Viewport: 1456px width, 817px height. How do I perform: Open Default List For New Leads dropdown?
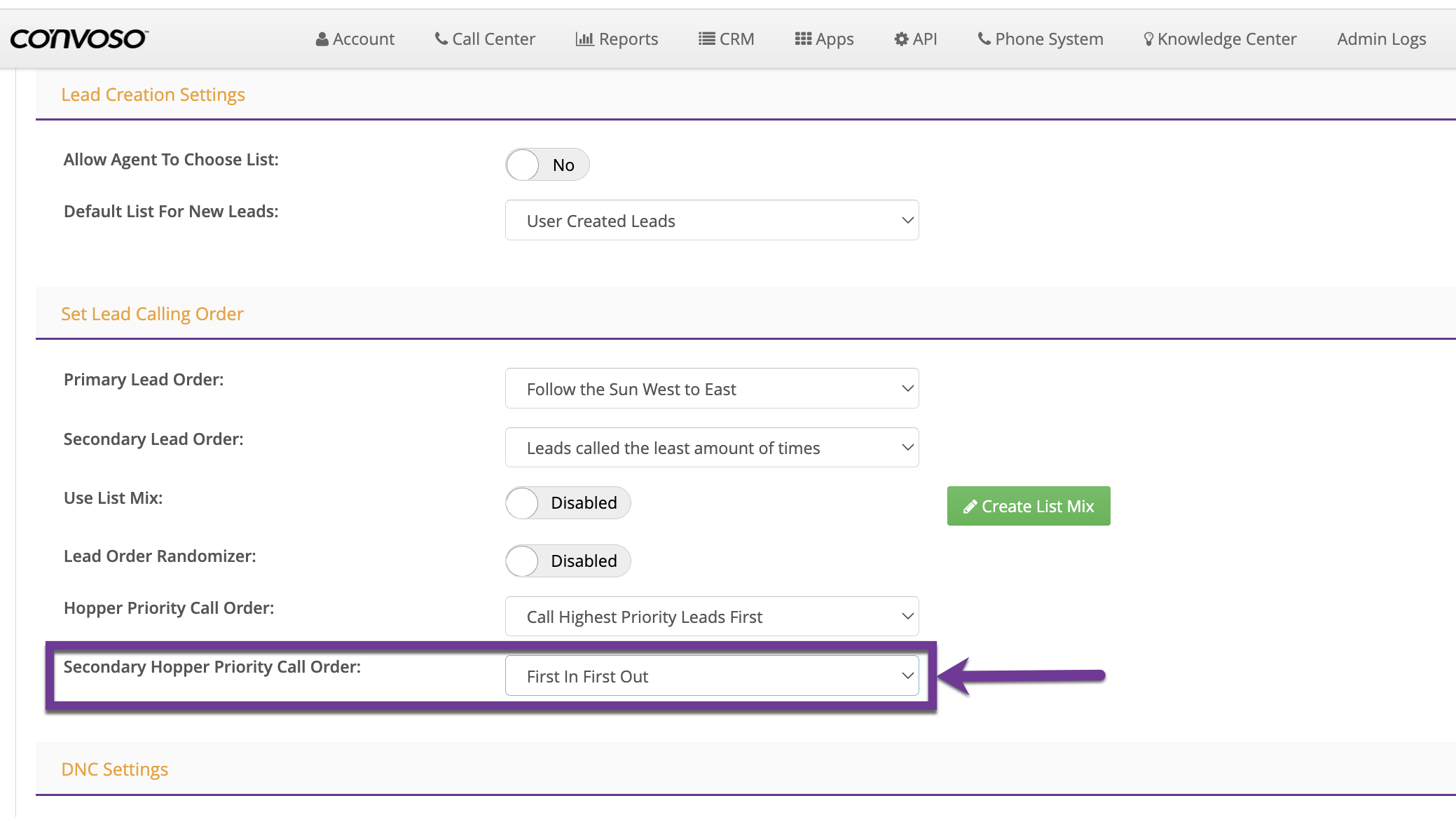pyautogui.click(x=711, y=221)
